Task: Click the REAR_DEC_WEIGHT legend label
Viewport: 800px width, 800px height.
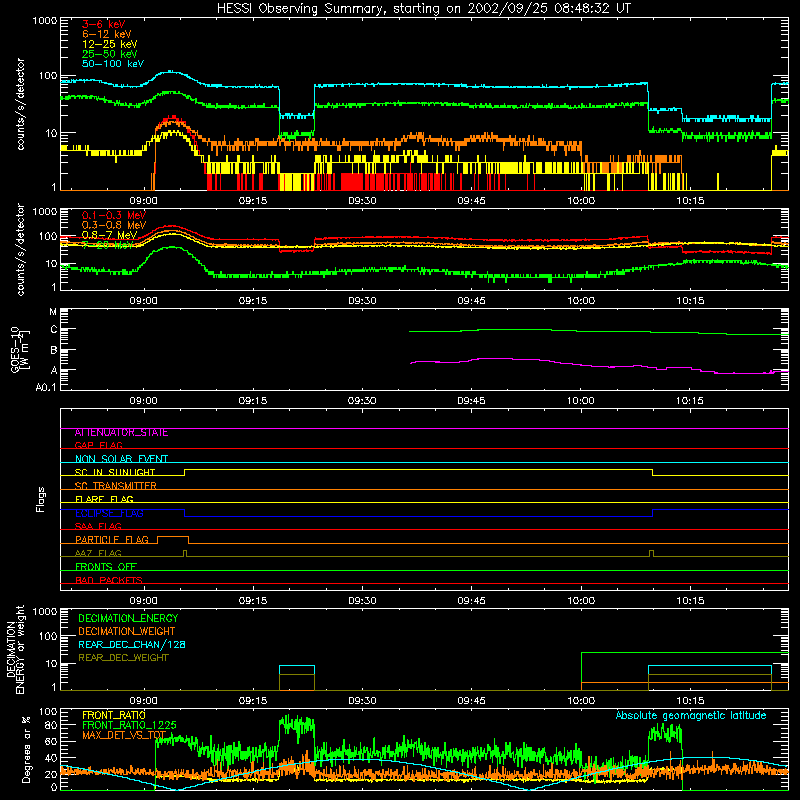Action: (x=123, y=658)
